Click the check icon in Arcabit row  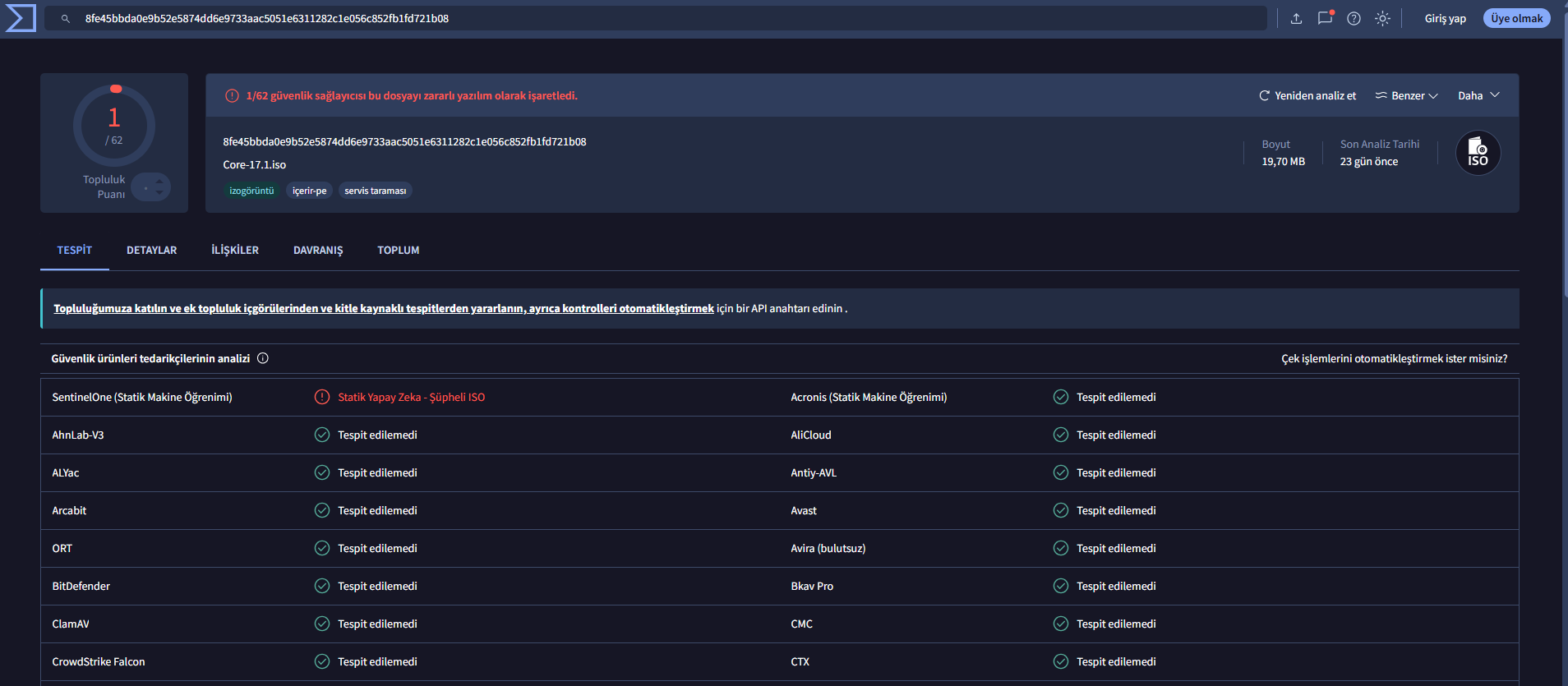(x=322, y=510)
